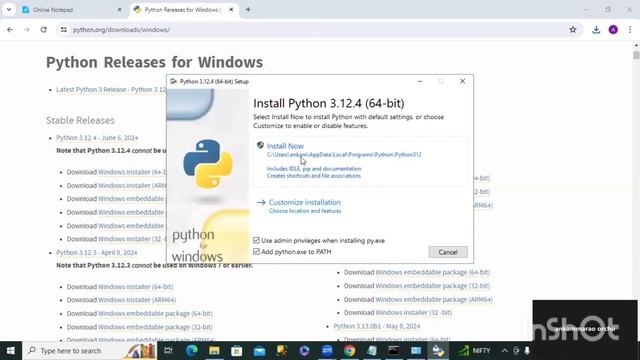Cancel the Python setup dialog
This screenshot has width=640, height=360.
point(448,252)
